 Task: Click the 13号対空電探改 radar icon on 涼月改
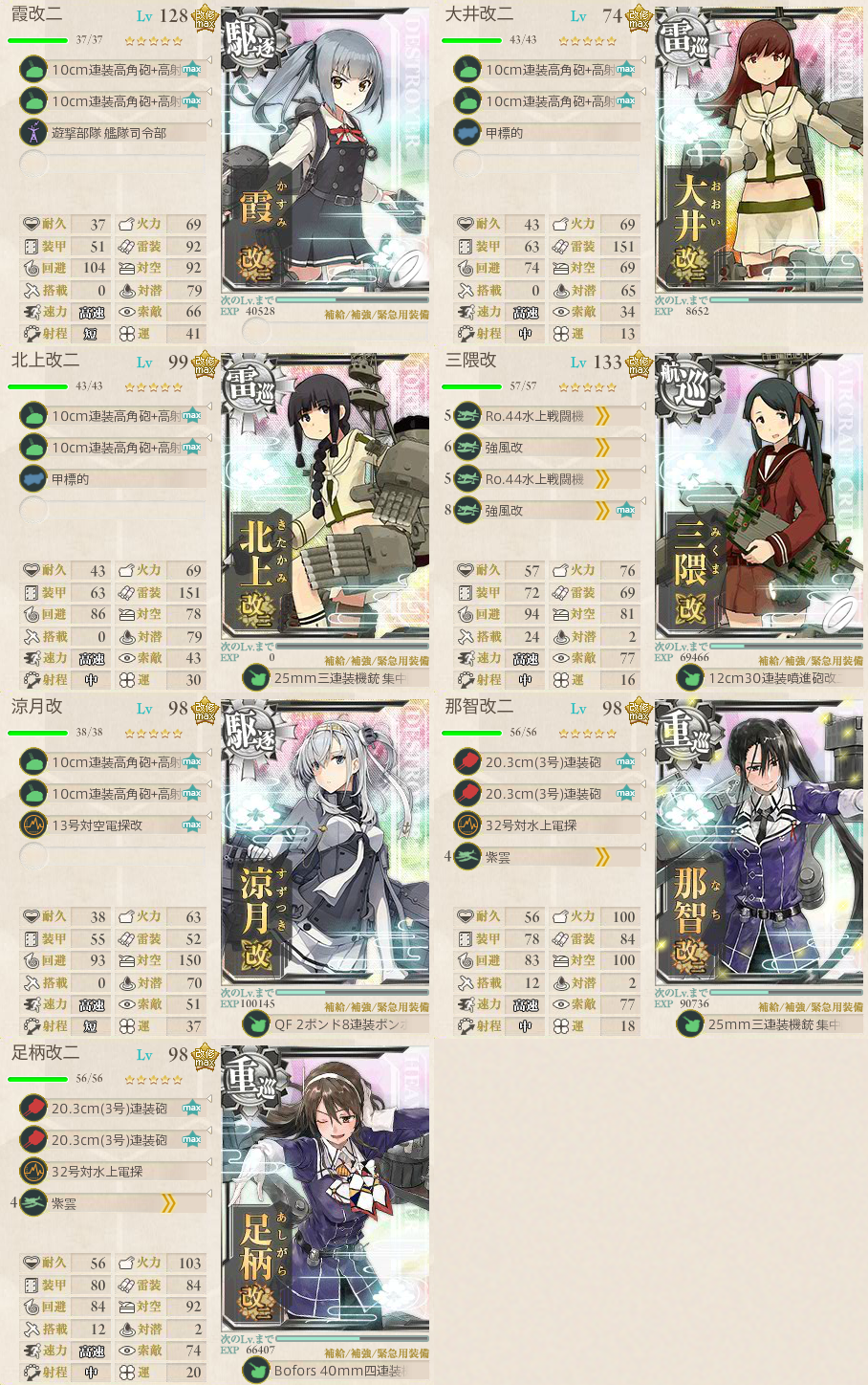pyautogui.click(x=33, y=824)
